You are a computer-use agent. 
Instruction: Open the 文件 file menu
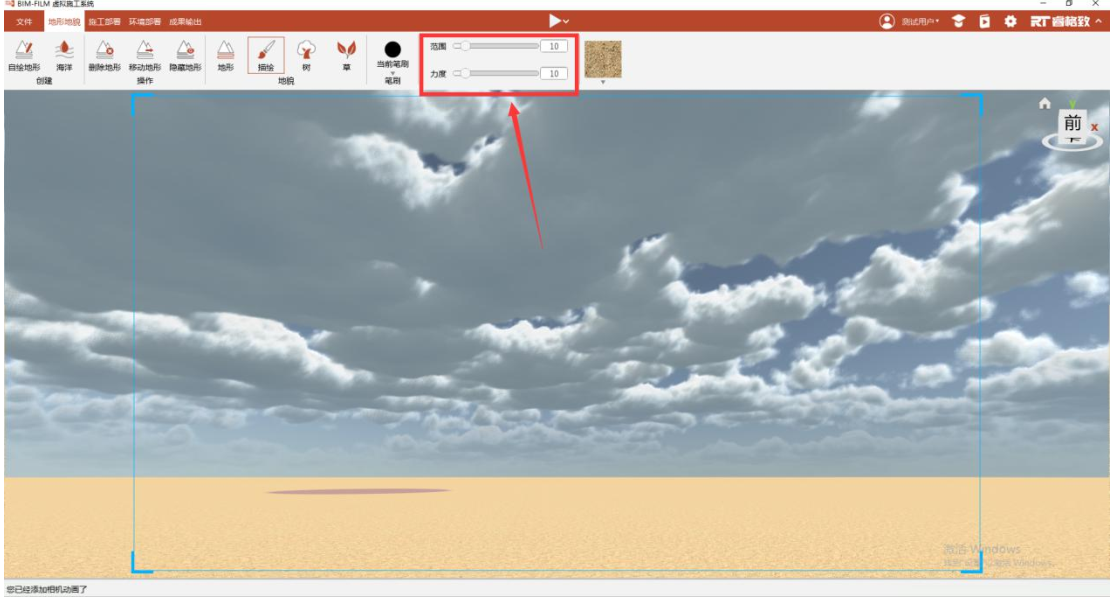tap(24, 21)
